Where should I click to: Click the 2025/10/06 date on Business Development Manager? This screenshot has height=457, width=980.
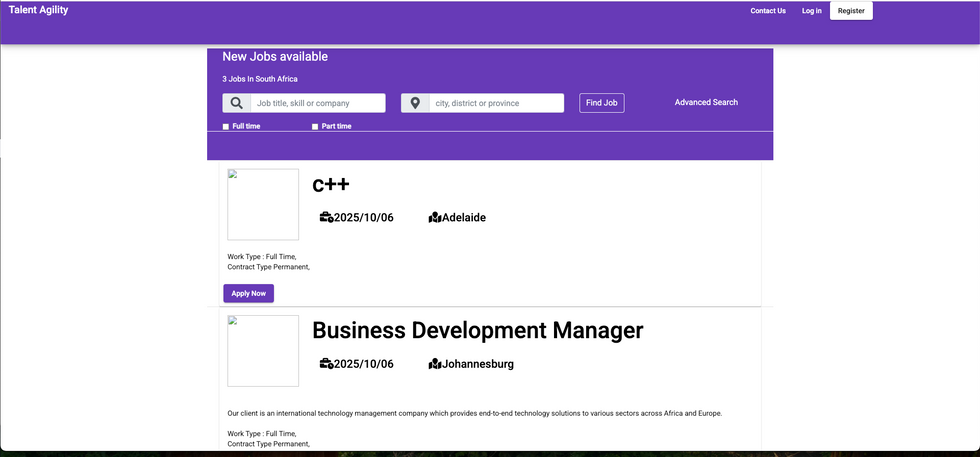pos(364,364)
